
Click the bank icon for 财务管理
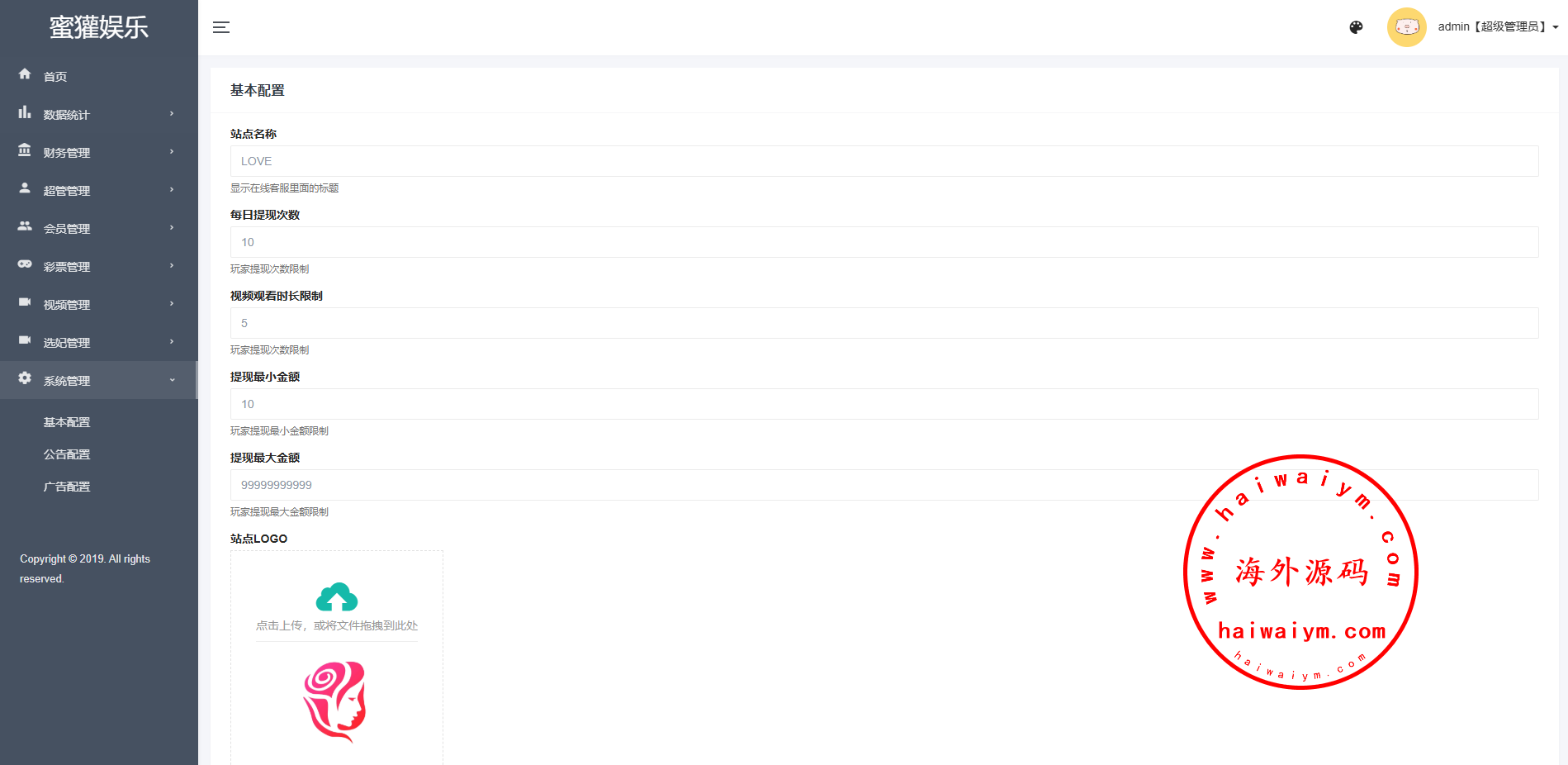(25, 150)
